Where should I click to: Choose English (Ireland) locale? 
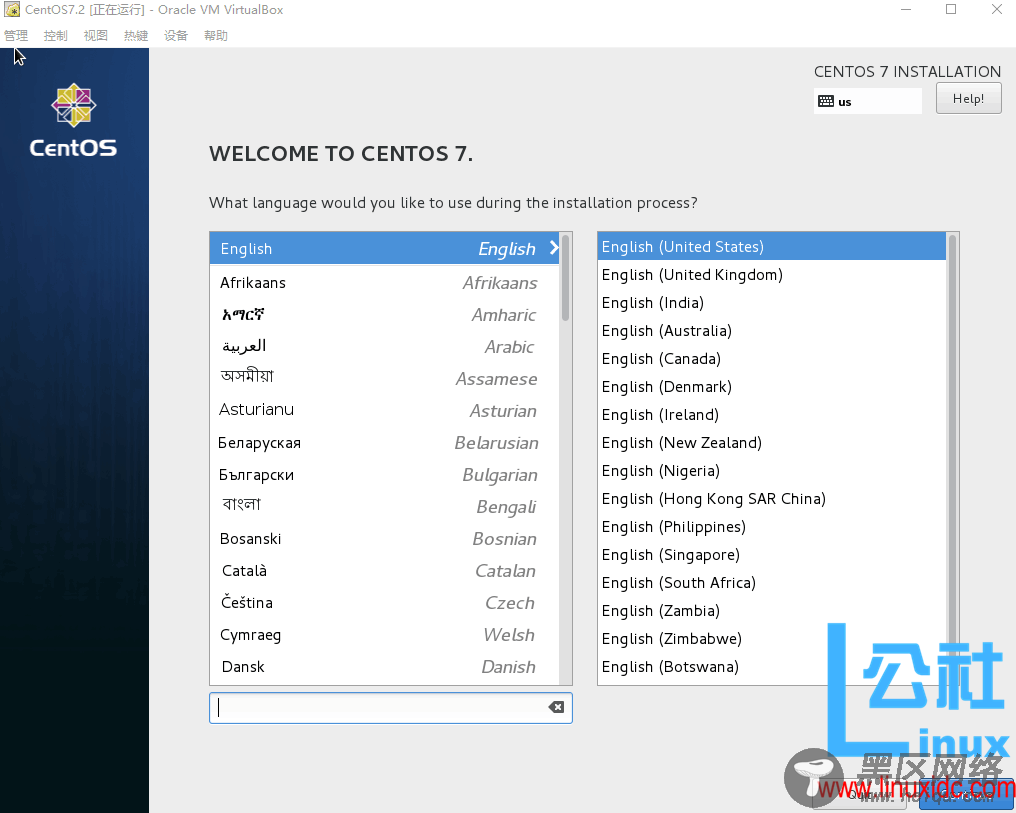coord(772,415)
